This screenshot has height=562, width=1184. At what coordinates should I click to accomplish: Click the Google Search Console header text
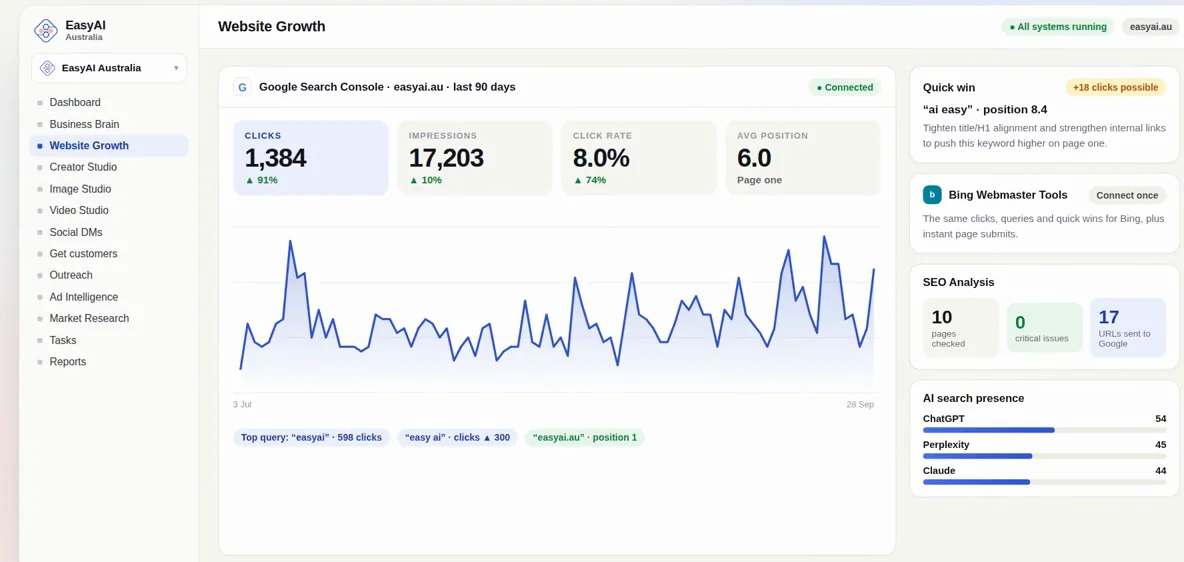point(387,87)
